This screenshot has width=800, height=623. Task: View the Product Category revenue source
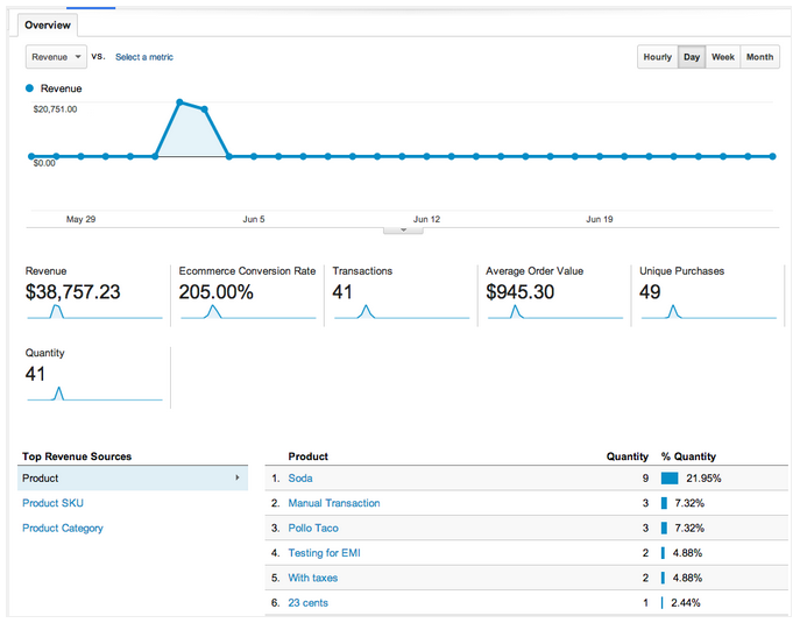62,528
